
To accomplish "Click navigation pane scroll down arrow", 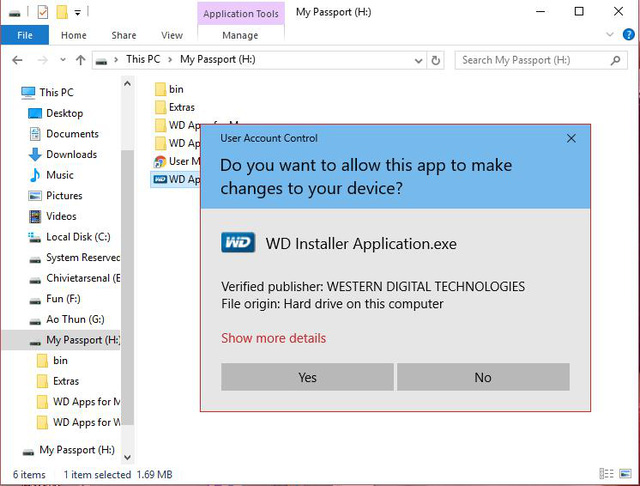I will coord(127,457).
